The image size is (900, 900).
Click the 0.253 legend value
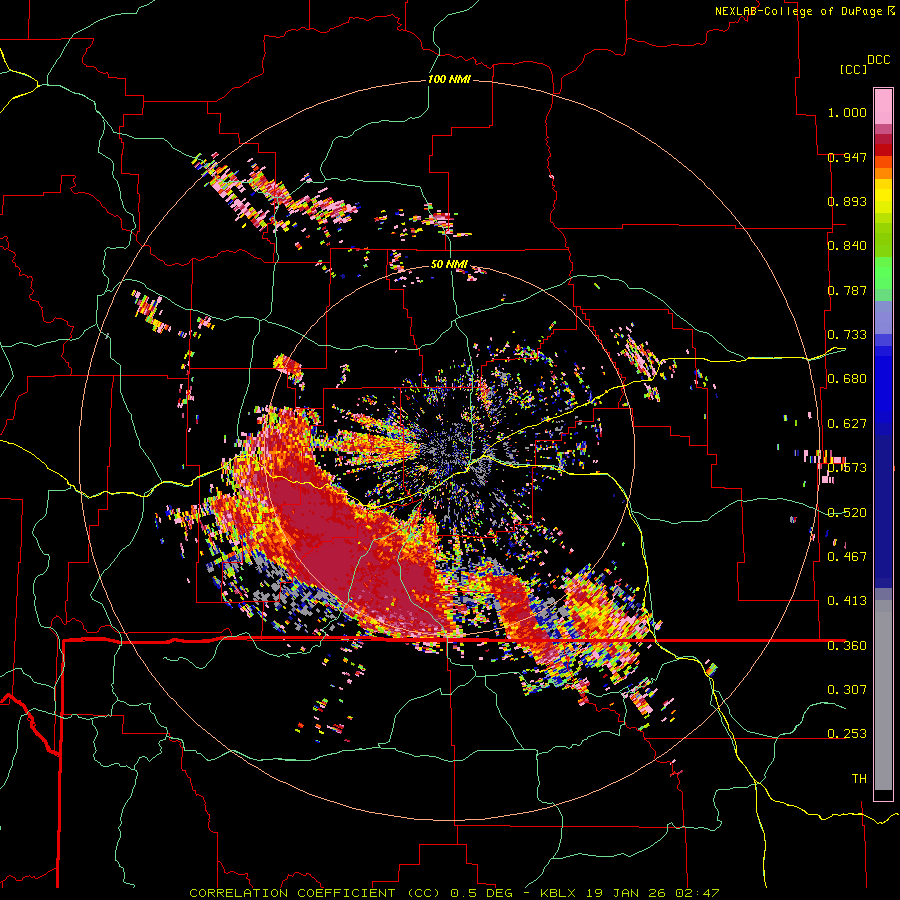pos(847,734)
